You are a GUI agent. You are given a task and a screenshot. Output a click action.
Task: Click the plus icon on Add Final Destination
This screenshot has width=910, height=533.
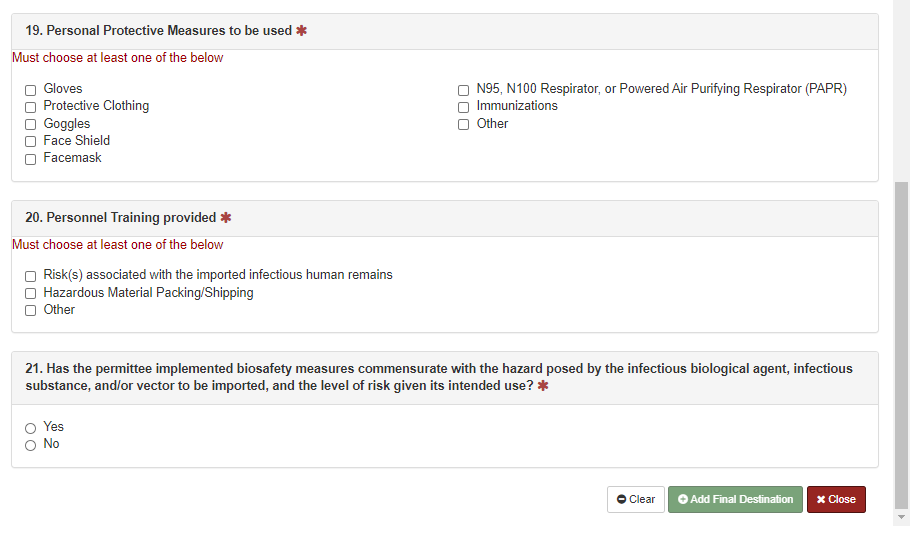683,499
